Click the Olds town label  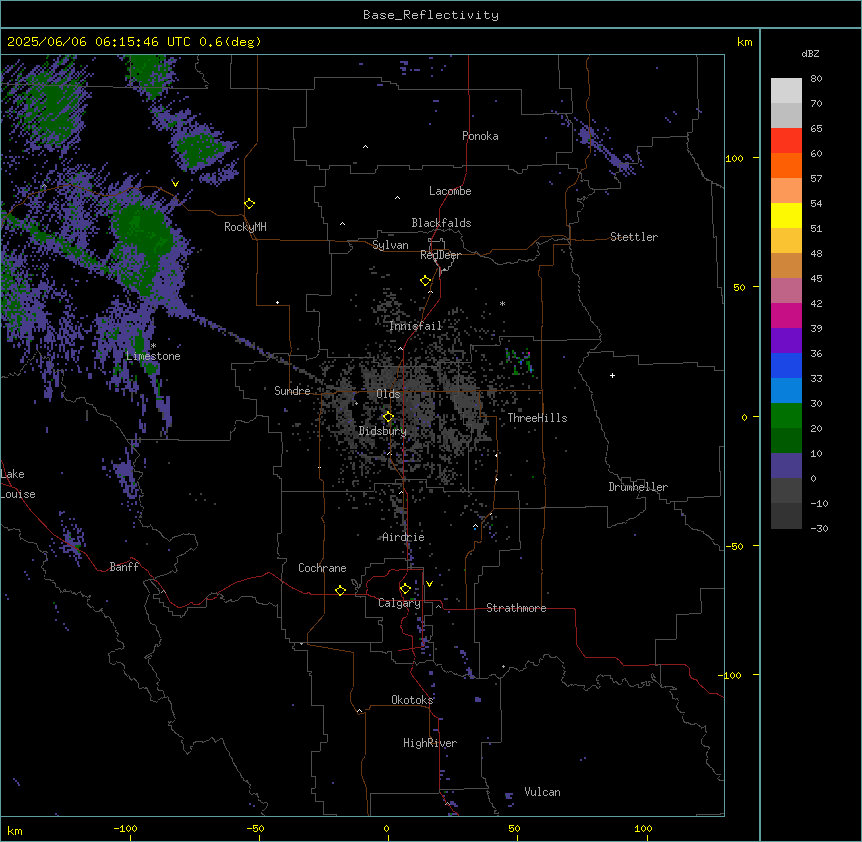[x=388, y=394]
